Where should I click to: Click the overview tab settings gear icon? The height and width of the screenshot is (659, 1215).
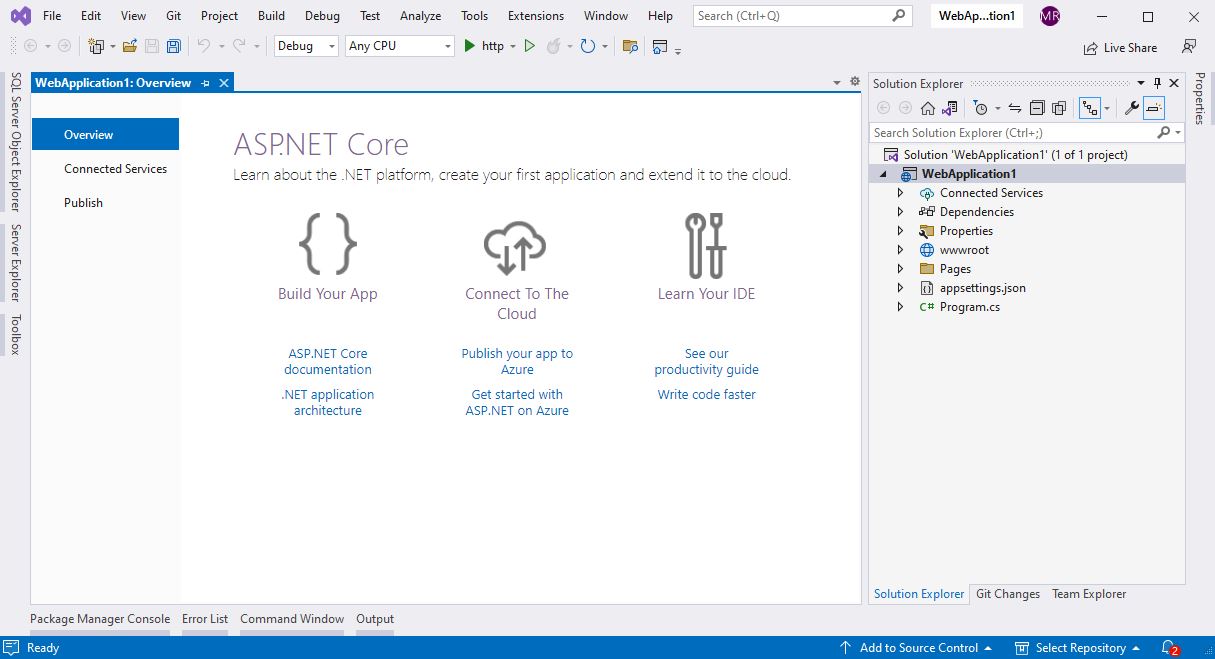coord(855,82)
